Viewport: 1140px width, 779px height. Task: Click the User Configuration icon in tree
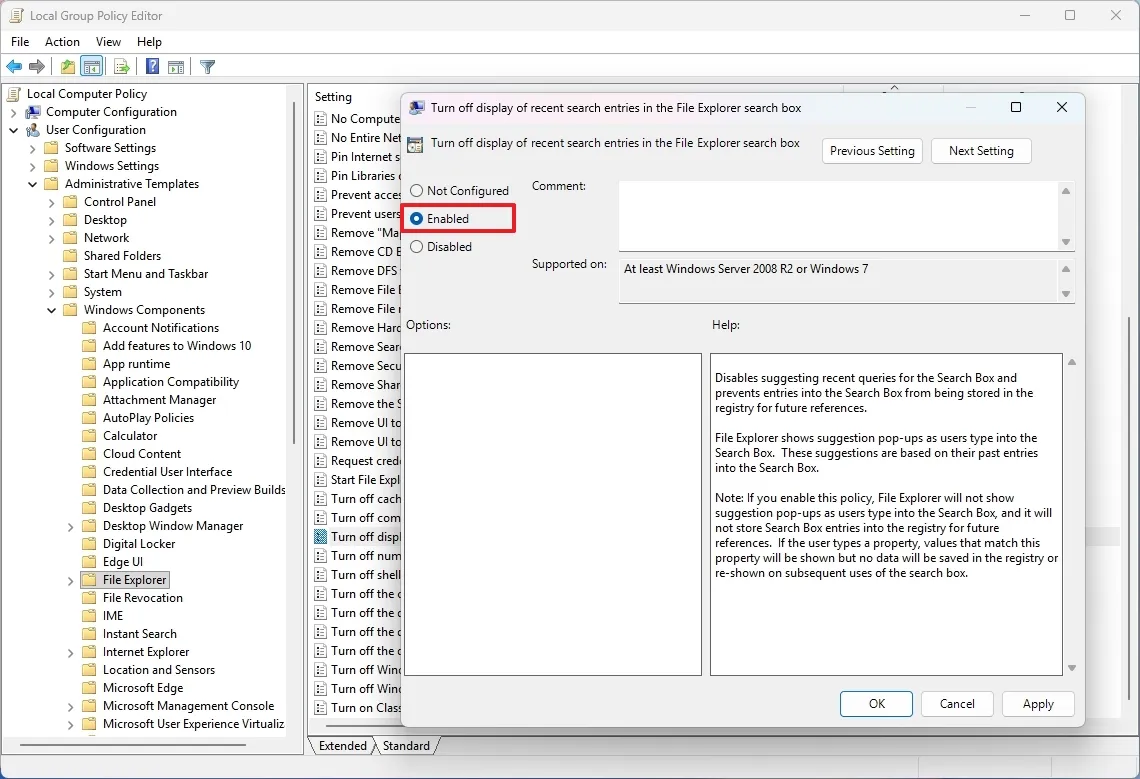click(33, 130)
